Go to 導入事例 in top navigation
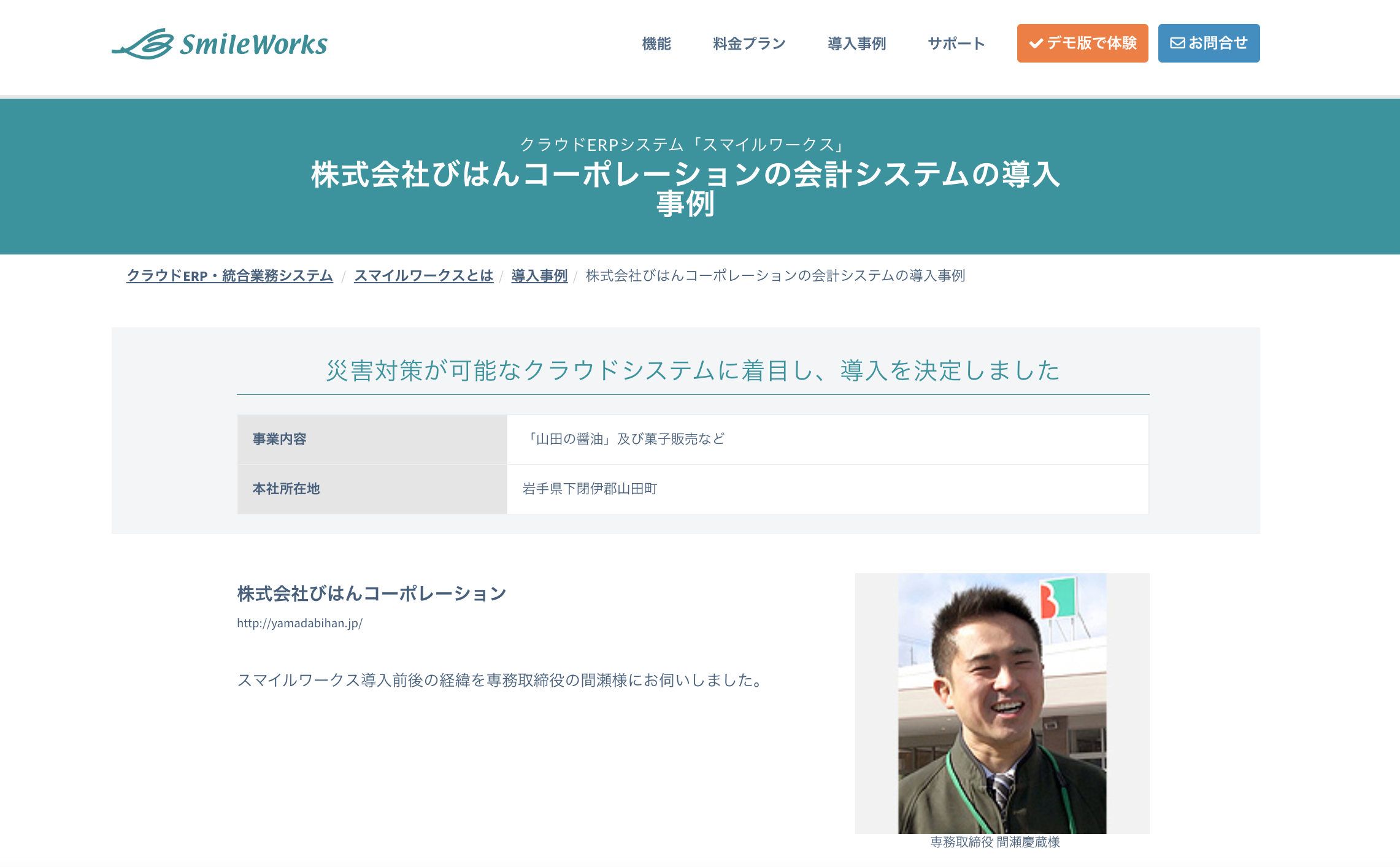The width and height of the screenshot is (1400, 867). click(856, 44)
